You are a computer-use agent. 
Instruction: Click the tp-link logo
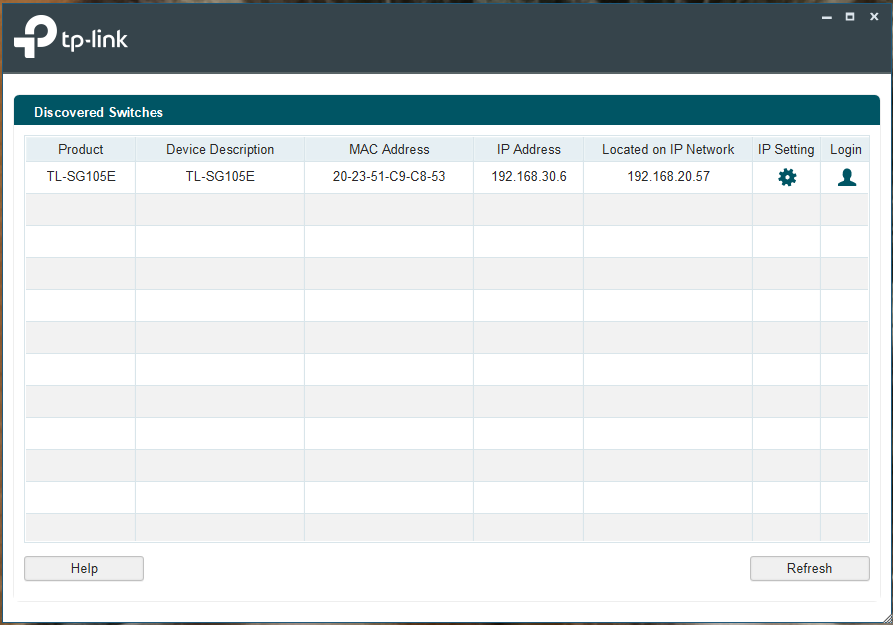(71, 36)
